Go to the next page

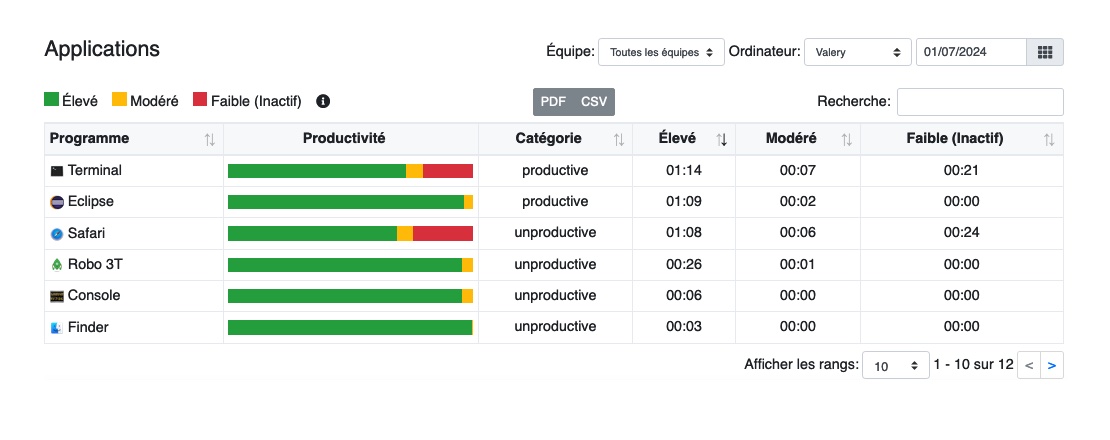click(x=1052, y=366)
